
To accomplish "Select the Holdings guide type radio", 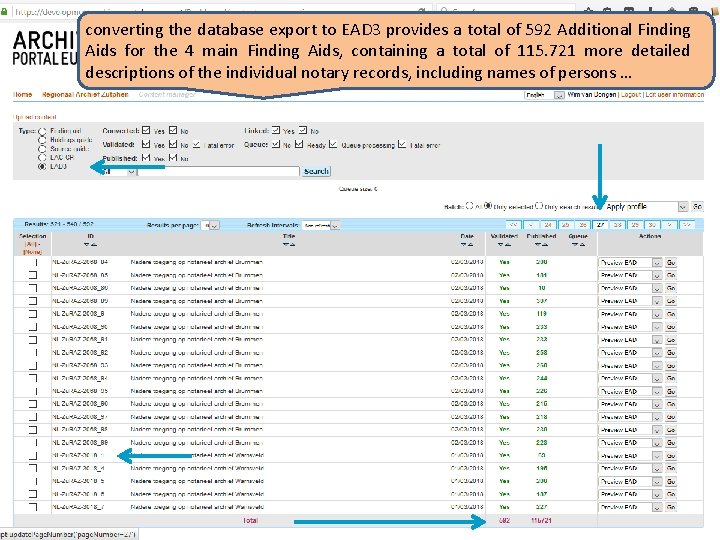I will (42, 140).
